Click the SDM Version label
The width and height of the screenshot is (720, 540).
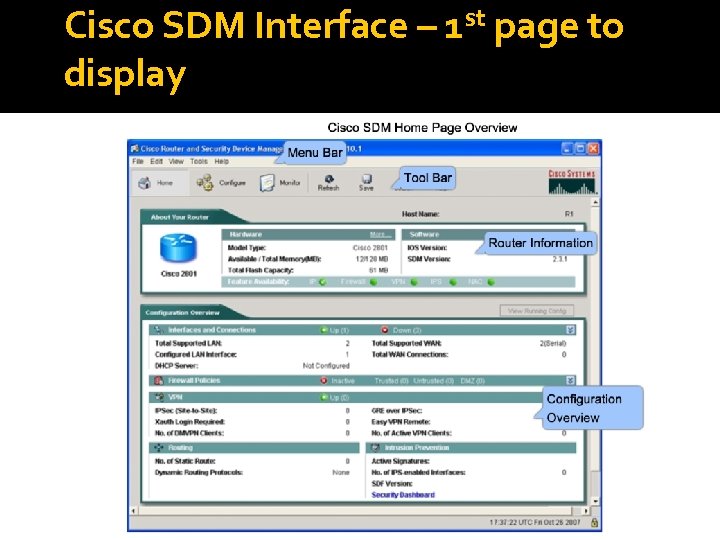(429, 259)
